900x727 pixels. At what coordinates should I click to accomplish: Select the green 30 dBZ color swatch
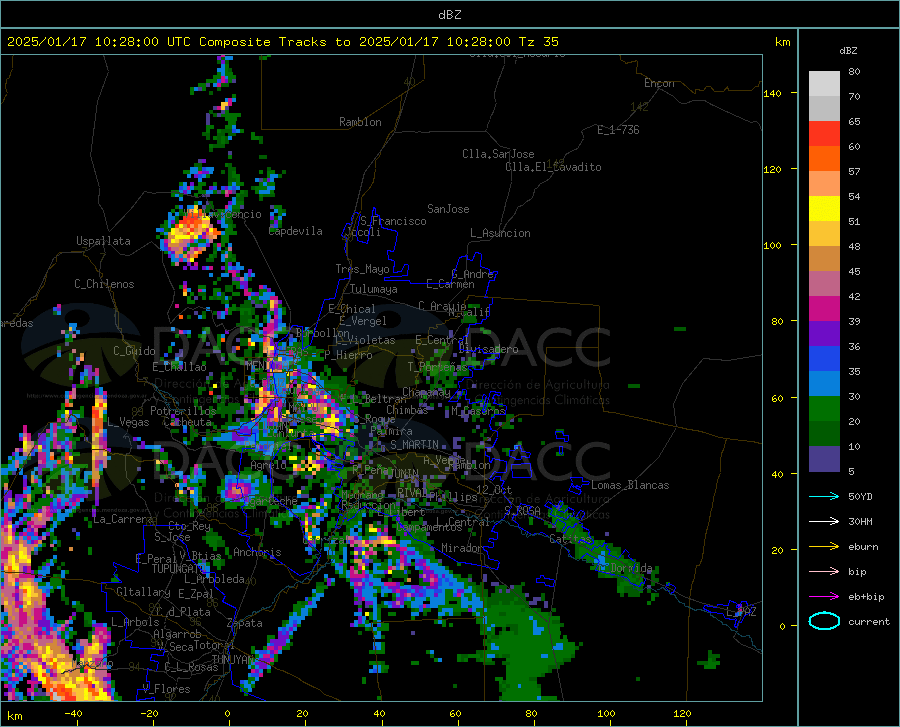pos(824,409)
